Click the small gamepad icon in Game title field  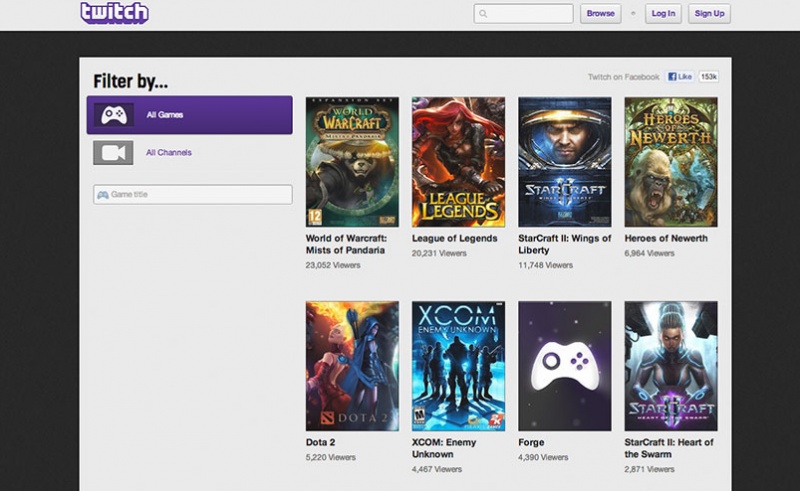[x=102, y=194]
